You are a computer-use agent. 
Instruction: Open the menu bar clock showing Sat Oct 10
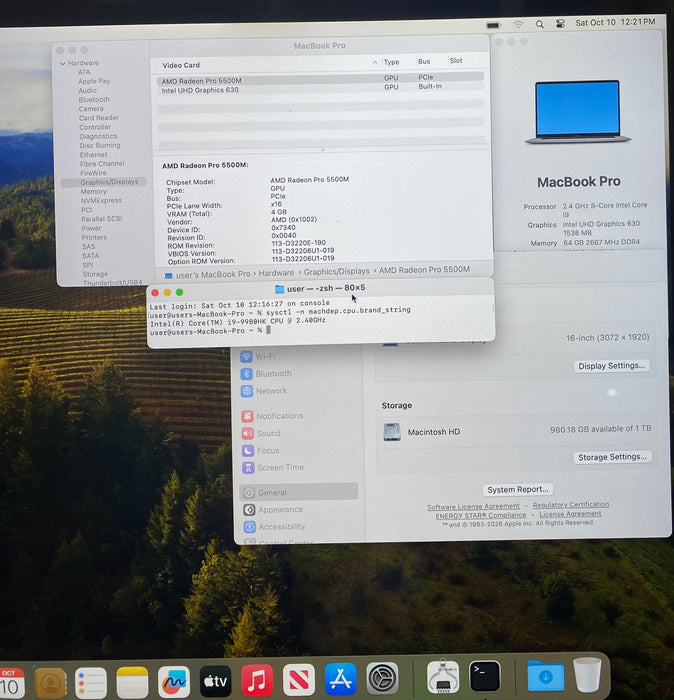tap(615, 22)
